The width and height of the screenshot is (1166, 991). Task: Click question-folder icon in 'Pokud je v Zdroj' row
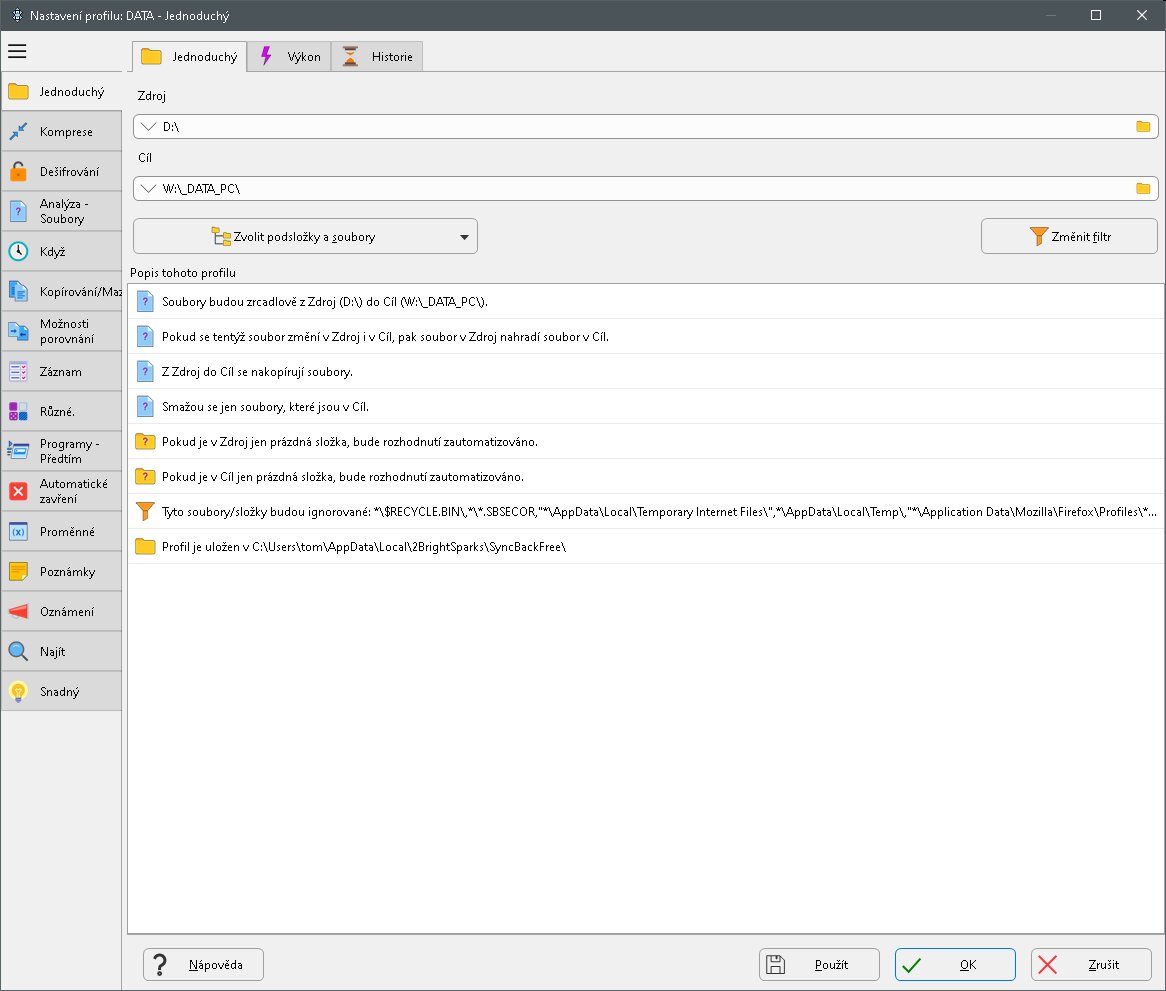click(145, 442)
